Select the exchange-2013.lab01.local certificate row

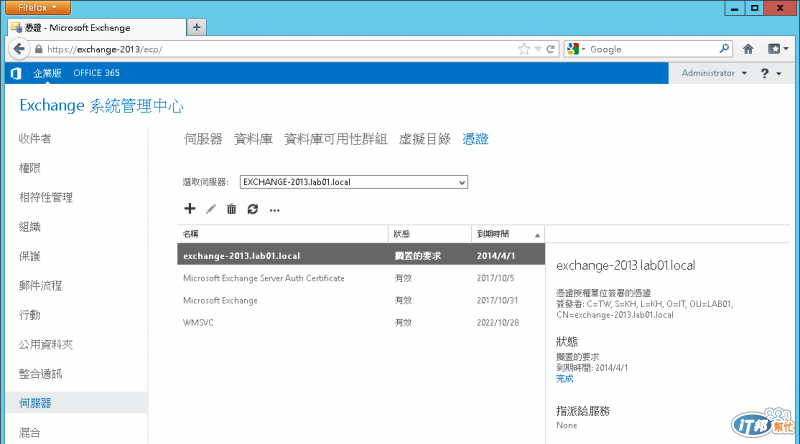click(x=361, y=255)
